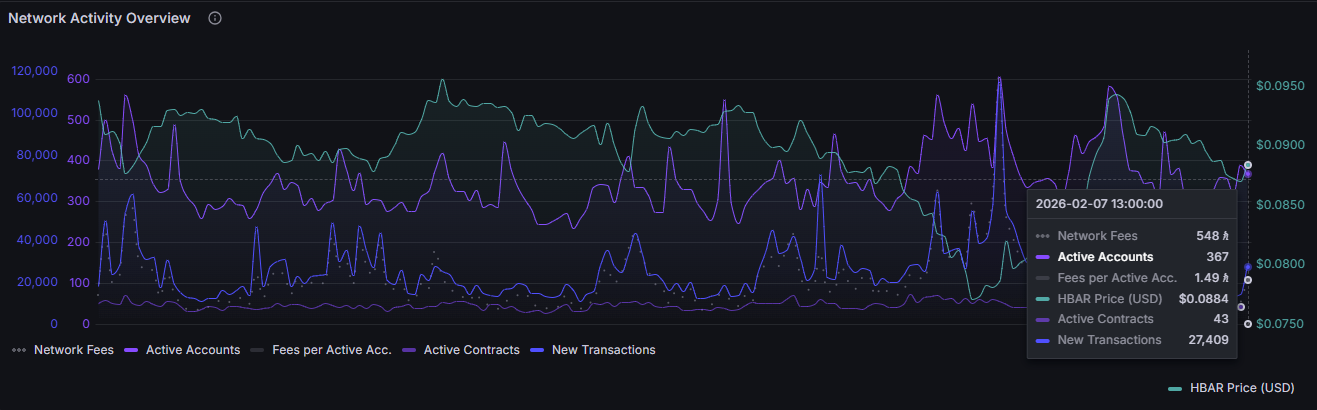Click the New Transactions row in tooltip
The height and width of the screenshot is (410, 1317).
[x=1132, y=340]
